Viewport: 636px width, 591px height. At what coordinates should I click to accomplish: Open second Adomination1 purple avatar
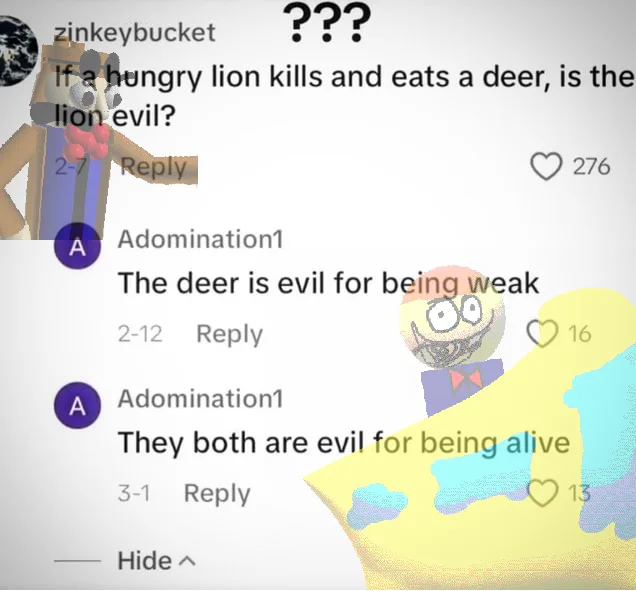click(77, 406)
